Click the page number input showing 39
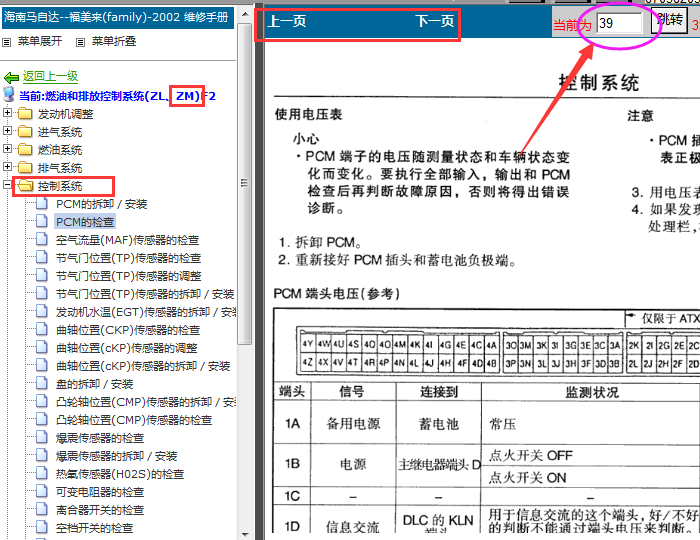The width and height of the screenshot is (700, 540). (620, 23)
